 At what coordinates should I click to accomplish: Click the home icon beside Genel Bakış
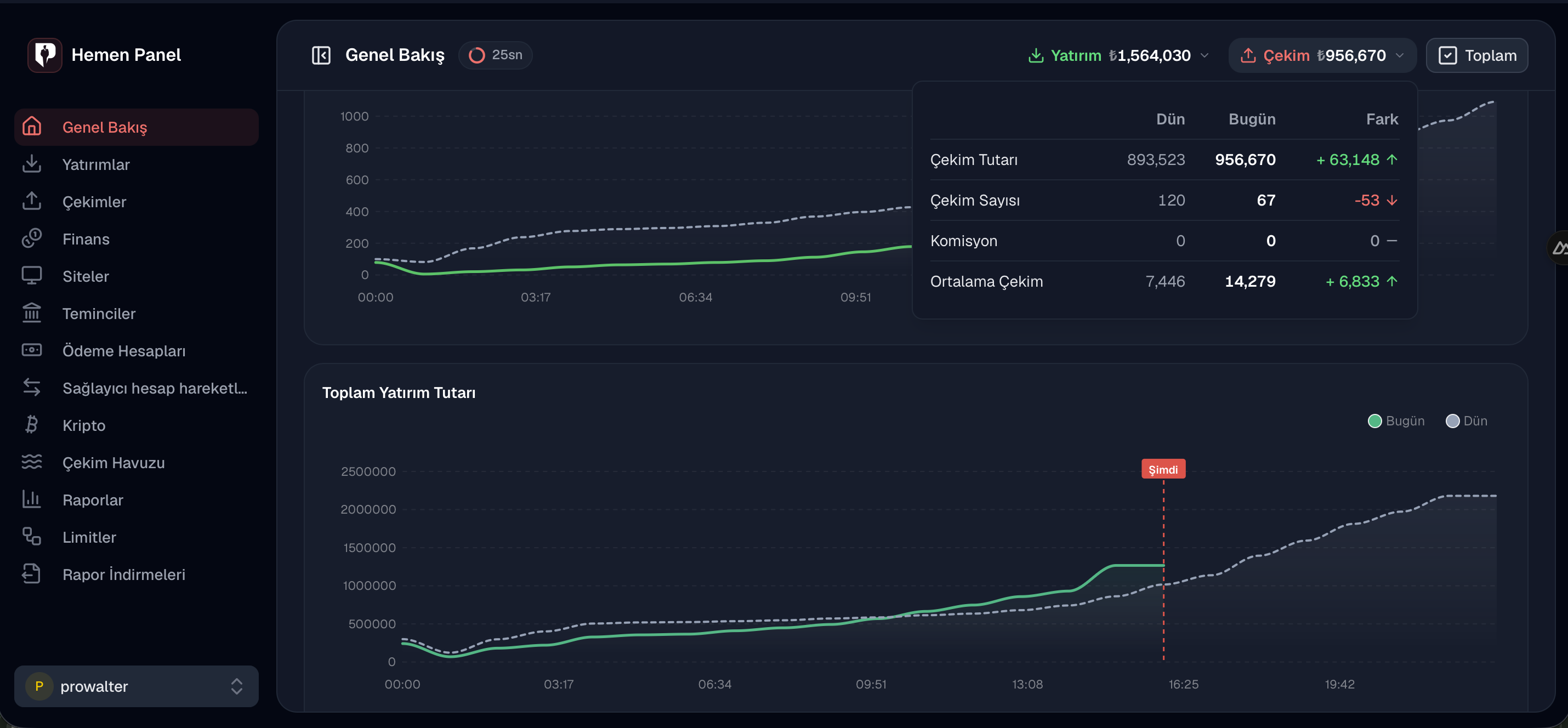coord(32,127)
